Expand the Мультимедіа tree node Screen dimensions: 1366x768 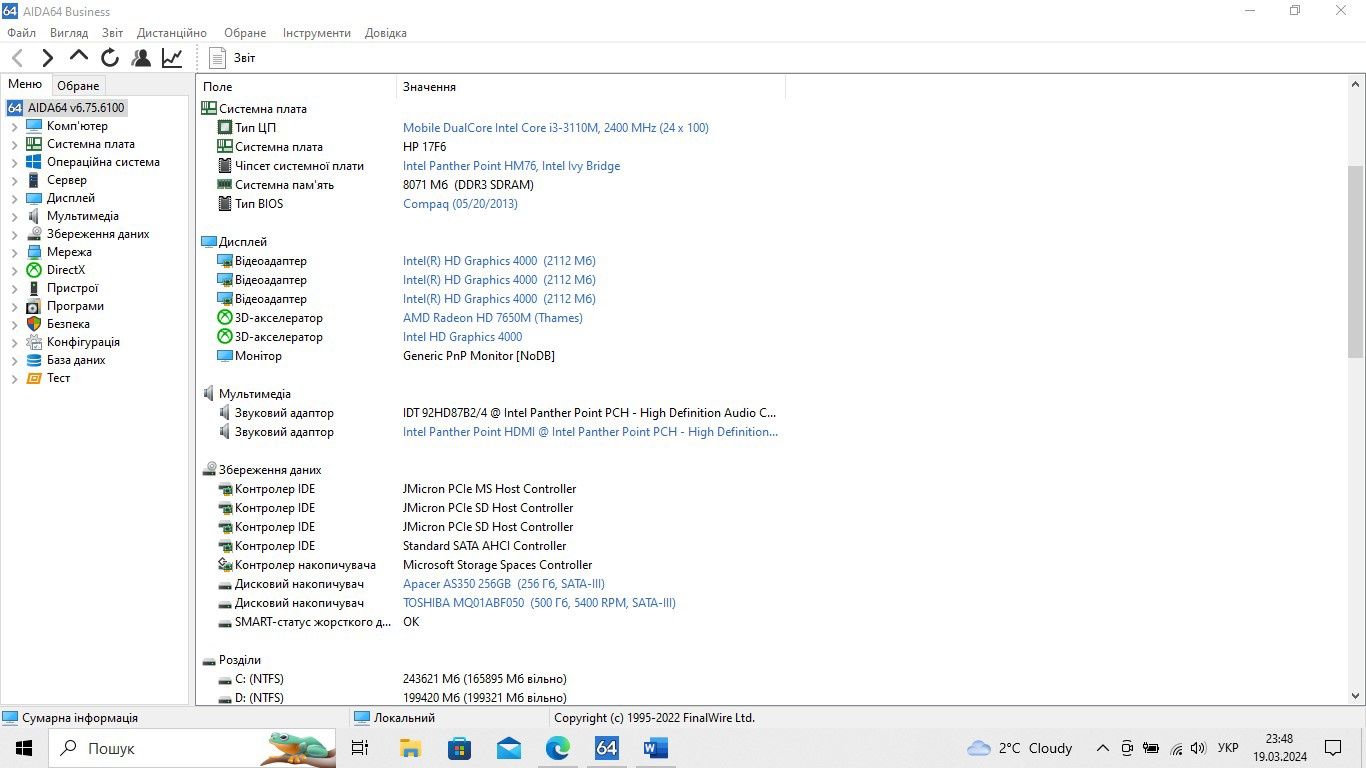14,217
